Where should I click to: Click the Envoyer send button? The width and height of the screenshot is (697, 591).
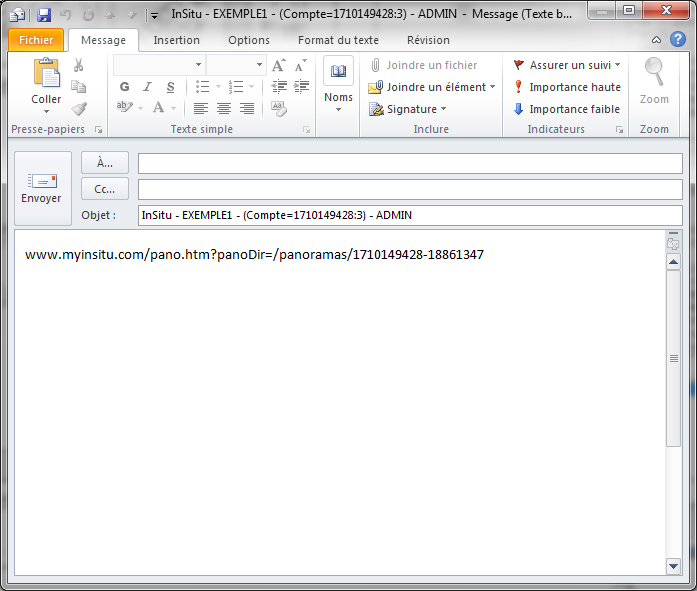[41, 187]
